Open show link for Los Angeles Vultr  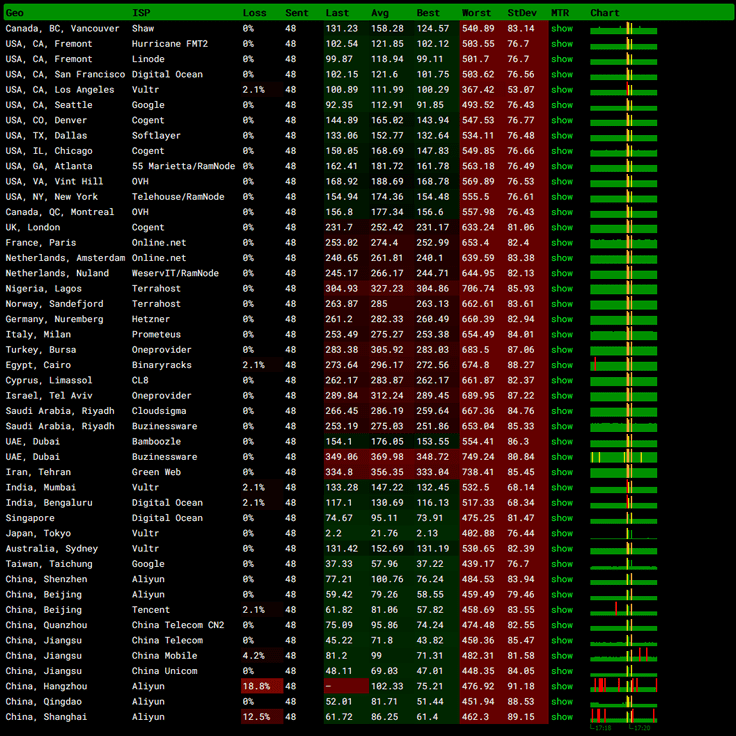(562, 90)
